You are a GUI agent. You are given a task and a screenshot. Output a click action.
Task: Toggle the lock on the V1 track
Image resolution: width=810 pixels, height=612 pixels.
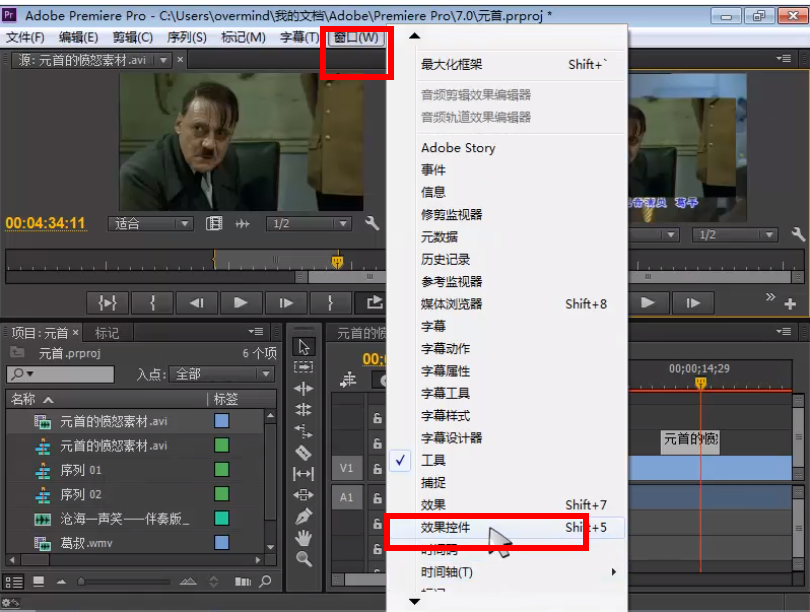tap(378, 468)
